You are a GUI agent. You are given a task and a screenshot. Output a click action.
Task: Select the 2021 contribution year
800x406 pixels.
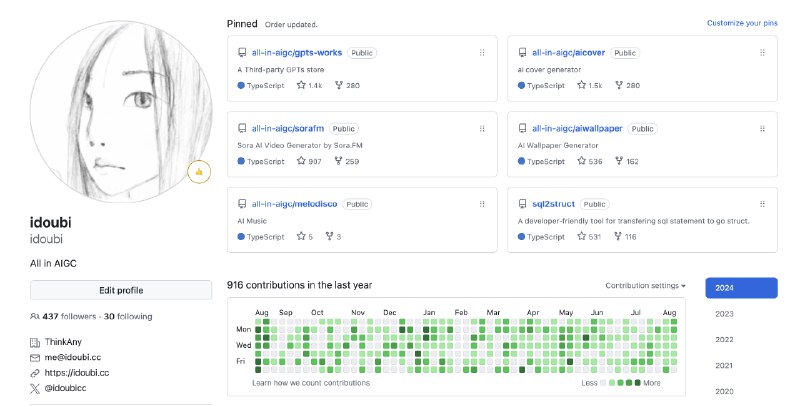click(x=724, y=365)
